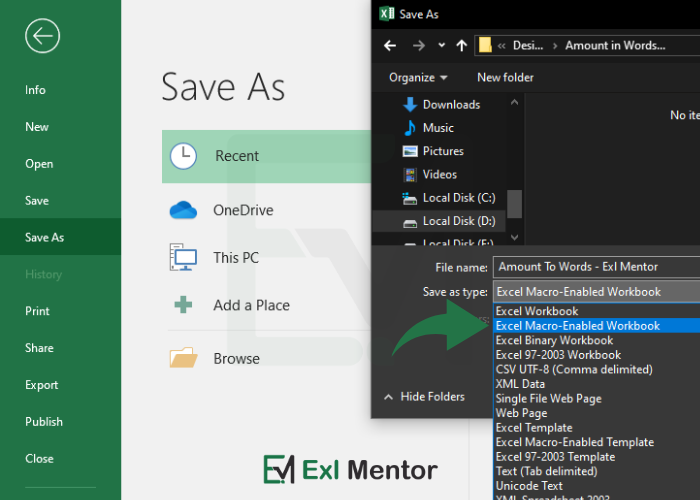Select Save As in the backstage menu
Viewport: 700px width, 500px height.
pos(60,237)
